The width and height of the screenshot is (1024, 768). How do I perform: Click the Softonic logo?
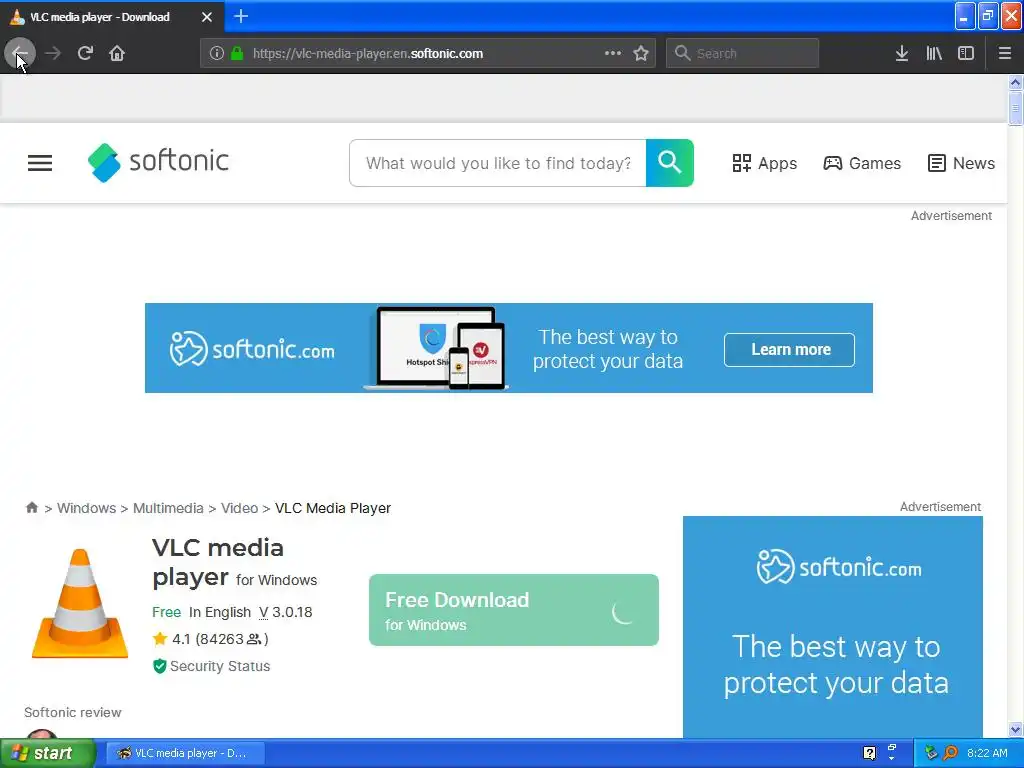159,162
